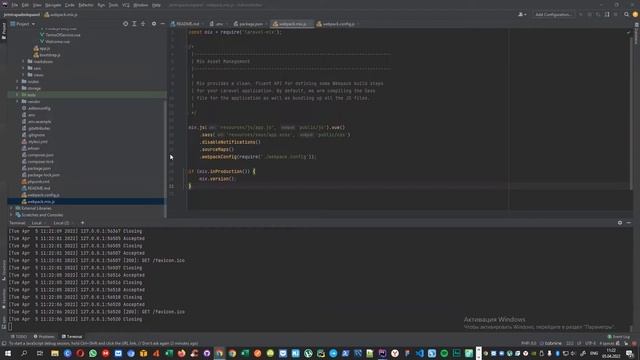Screen dimensions: 640x360
Task: Open Spotify from the taskbar
Action: coord(444,353)
